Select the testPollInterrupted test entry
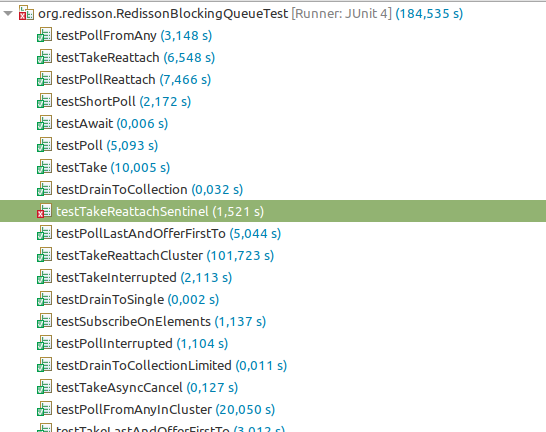The width and height of the screenshot is (546, 432). (142, 344)
